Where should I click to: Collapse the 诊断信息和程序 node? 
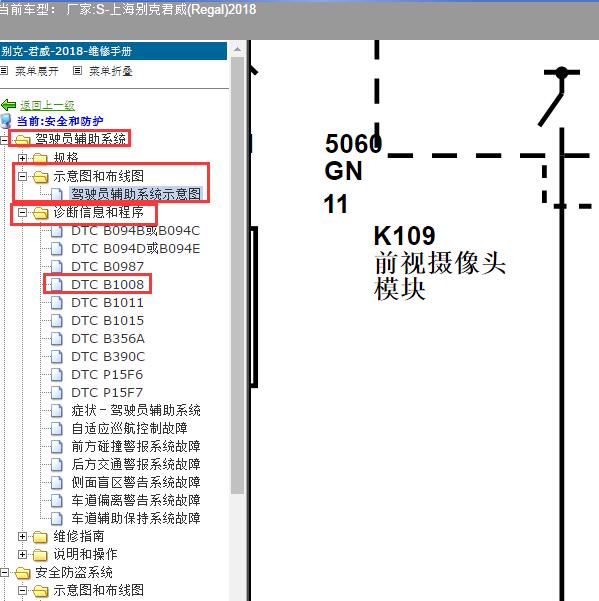[x=22, y=212]
